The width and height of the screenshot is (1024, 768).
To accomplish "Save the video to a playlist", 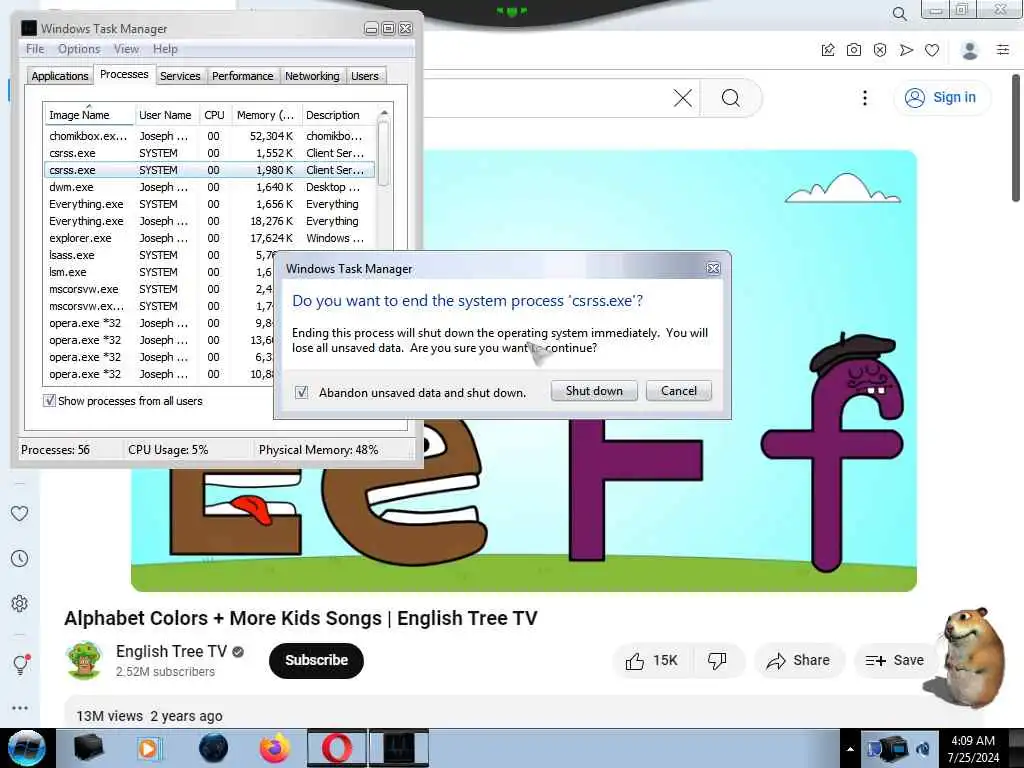I will click(894, 660).
